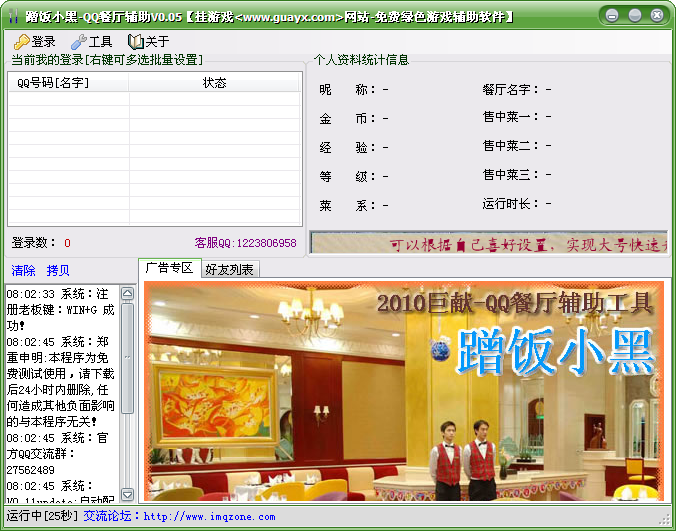
Task: Click the book icon for 关于
Action: (135, 41)
